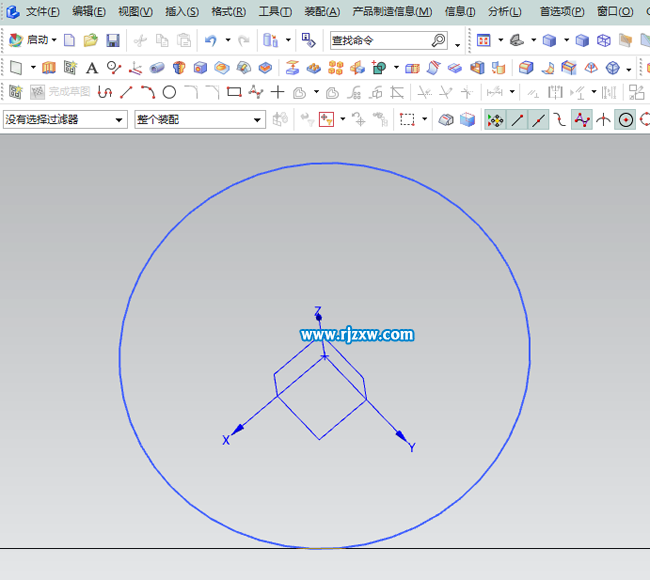Click the Save (floppy disk) icon
This screenshot has width=650, height=580.
tap(113, 41)
